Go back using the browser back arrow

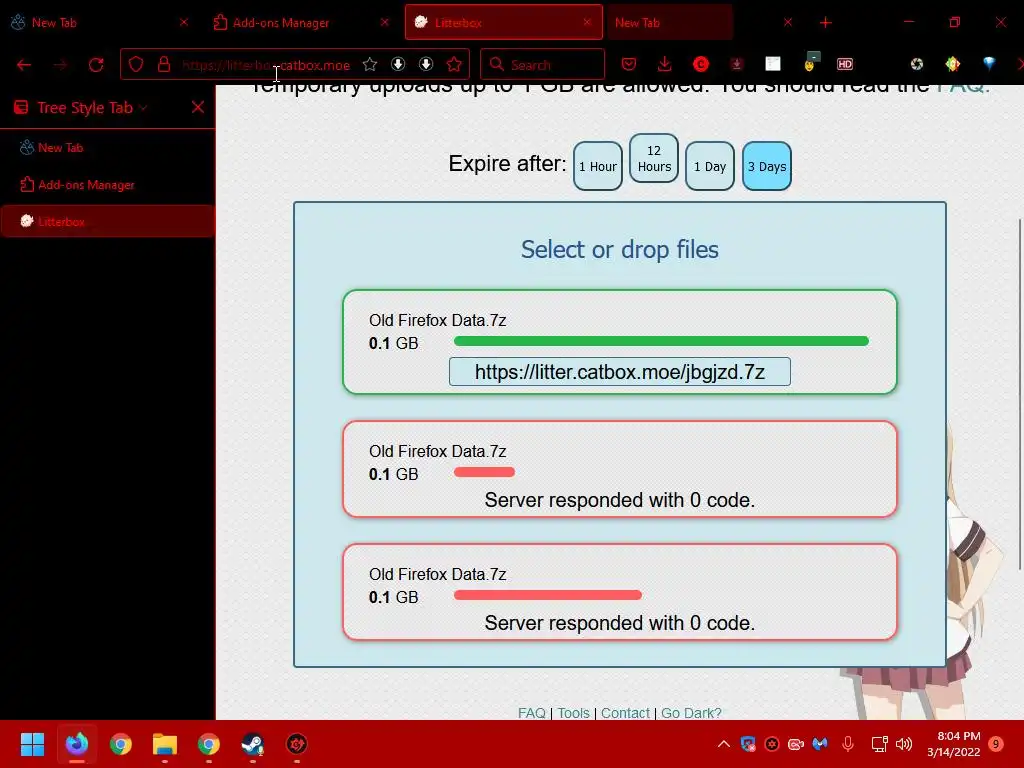(24, 65)
